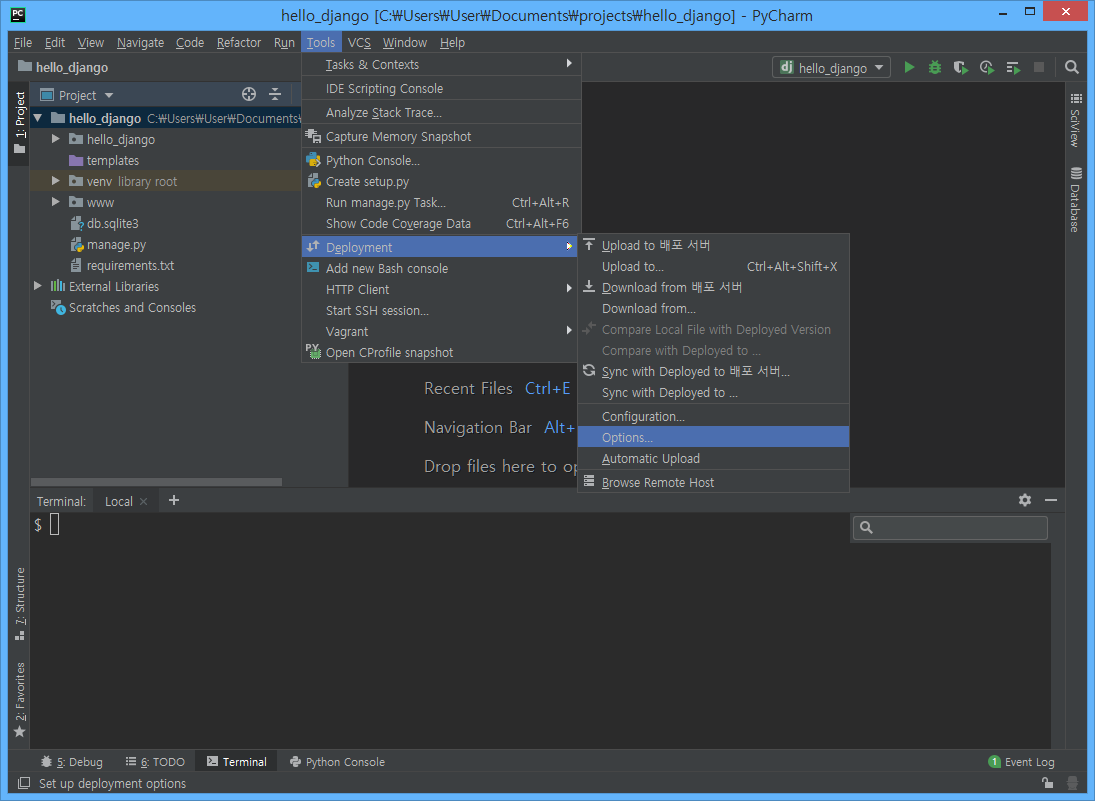The height and width of the screenshot is (801, 1095).
Task: Open Favorites side tab
Action: click(x=20, y=700)
